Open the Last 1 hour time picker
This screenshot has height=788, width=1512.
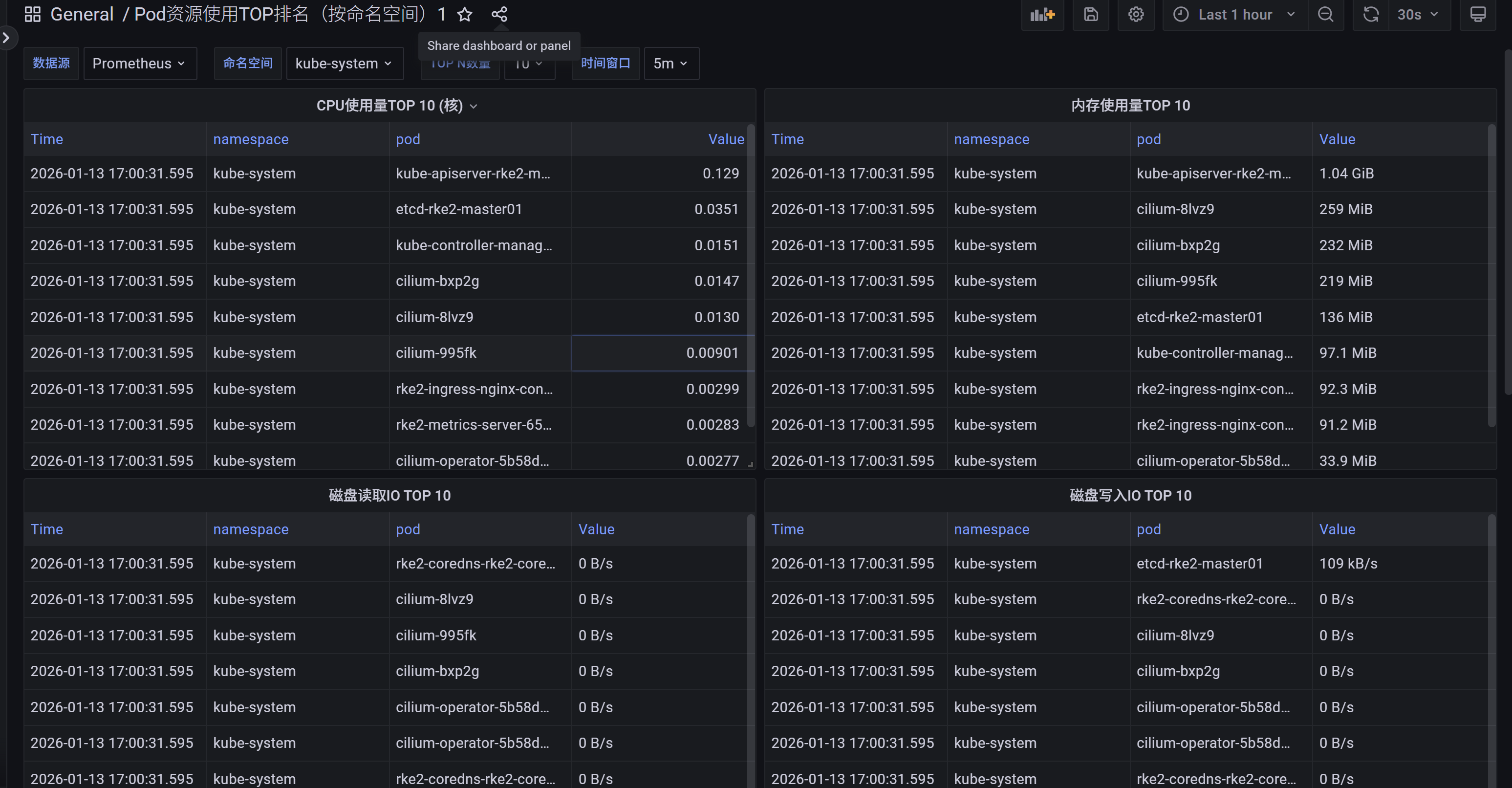(1235, 14)
